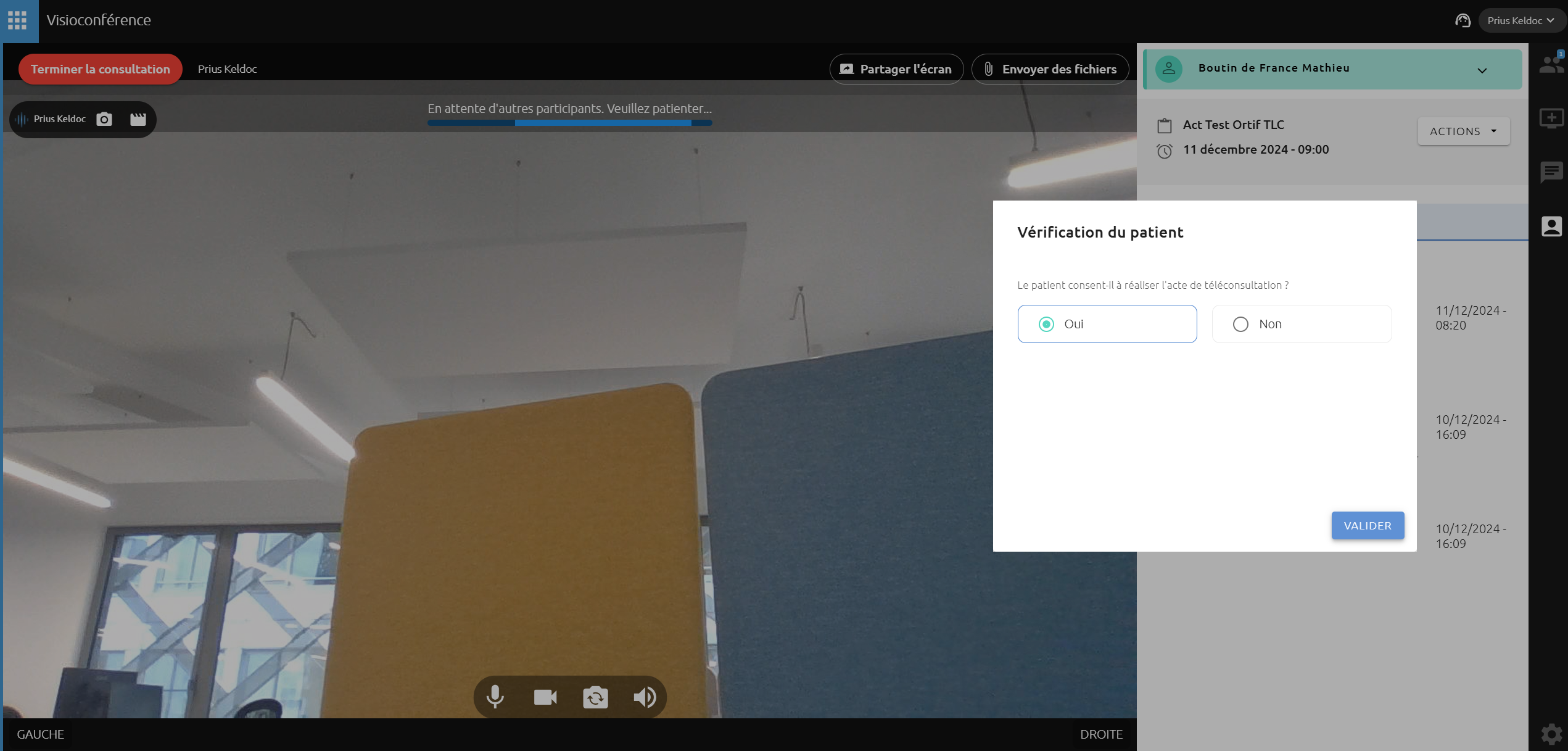Start recording with the clapperboard icon
Image resolution: width=1568 pixels, height=751 pixels.
138,119
